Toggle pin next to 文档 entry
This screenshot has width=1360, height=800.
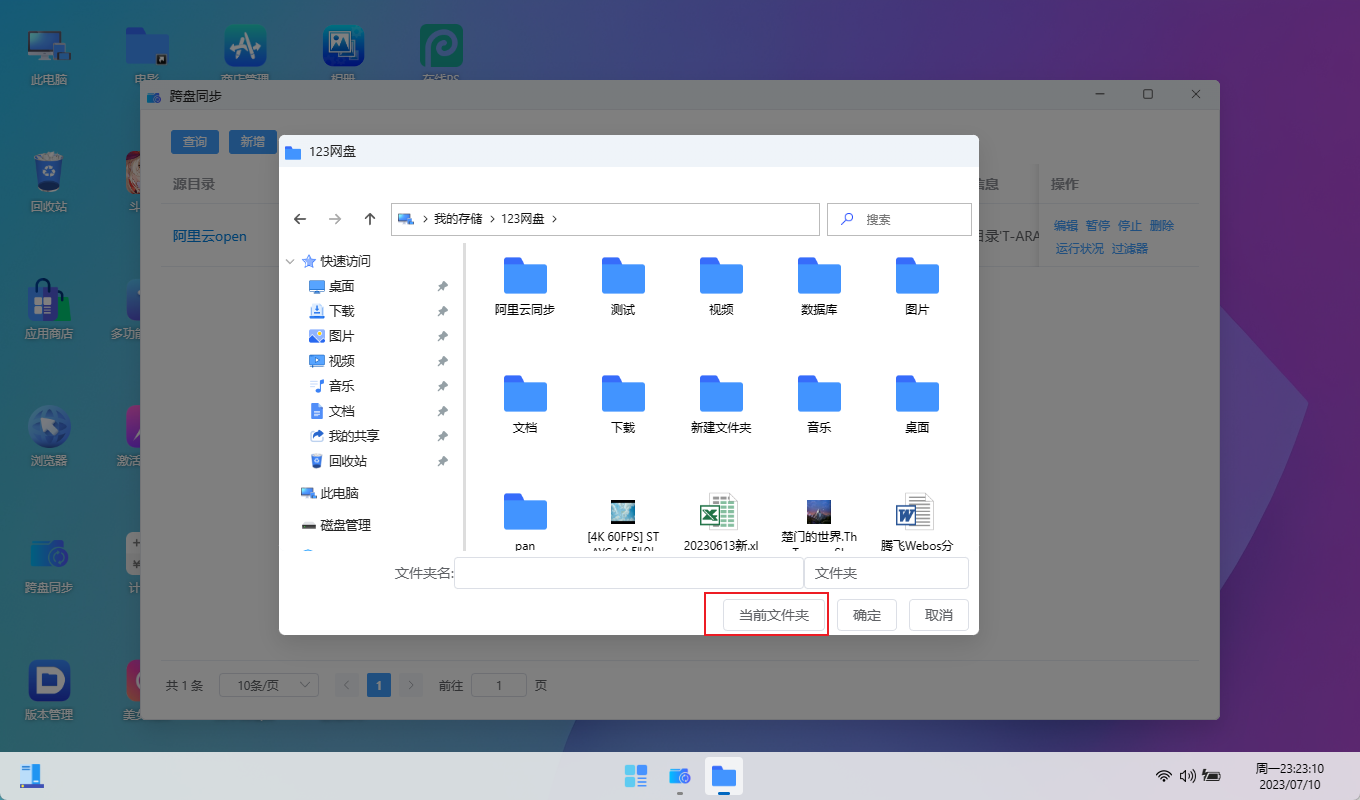pyautogui.click(x=442, y=411)
